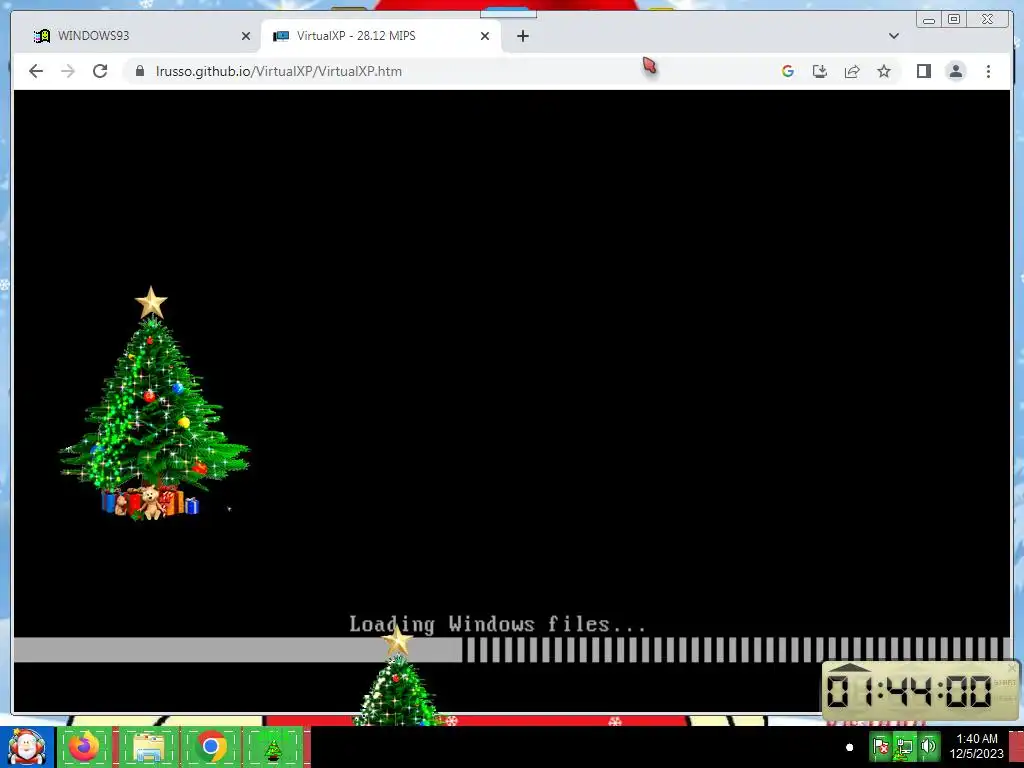Viewport: 1024px width, 768px height.
Task: Open the Chrome profile avatar menu
Action: pos(955,71)
